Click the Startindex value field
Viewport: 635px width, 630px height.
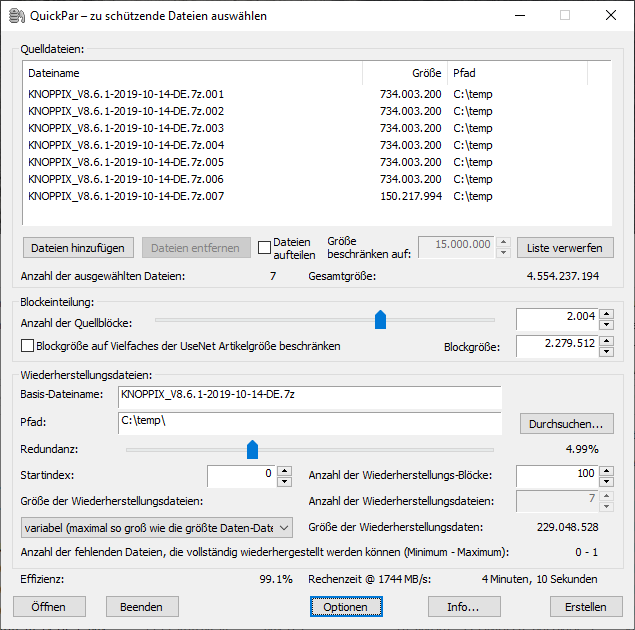[241, 476]
